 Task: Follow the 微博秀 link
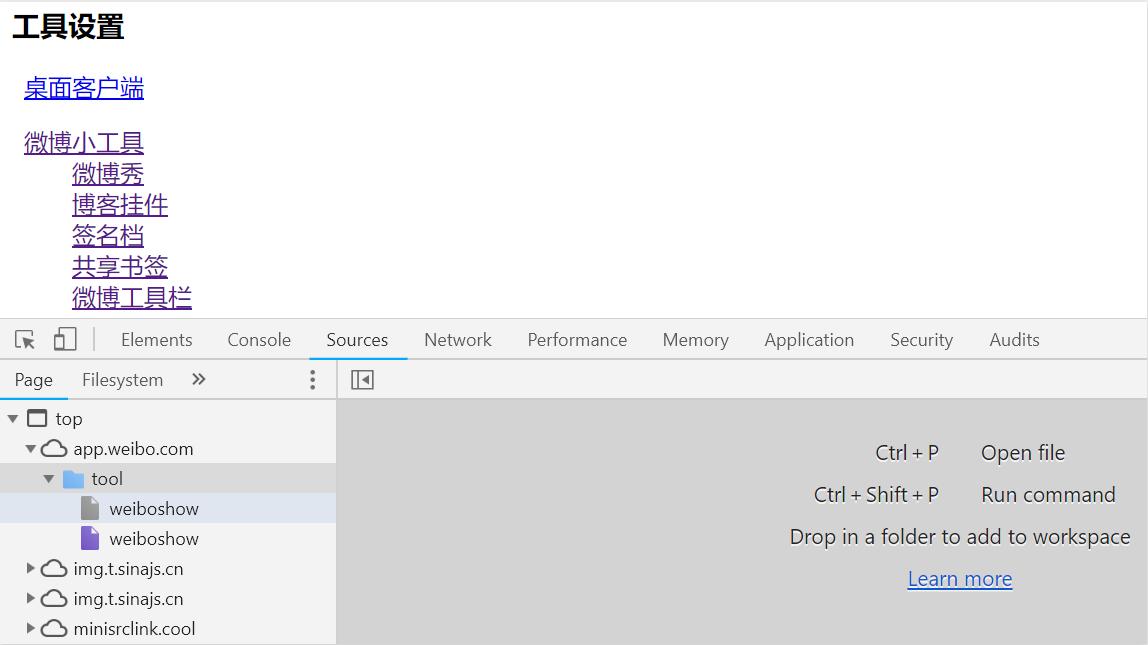108,174
